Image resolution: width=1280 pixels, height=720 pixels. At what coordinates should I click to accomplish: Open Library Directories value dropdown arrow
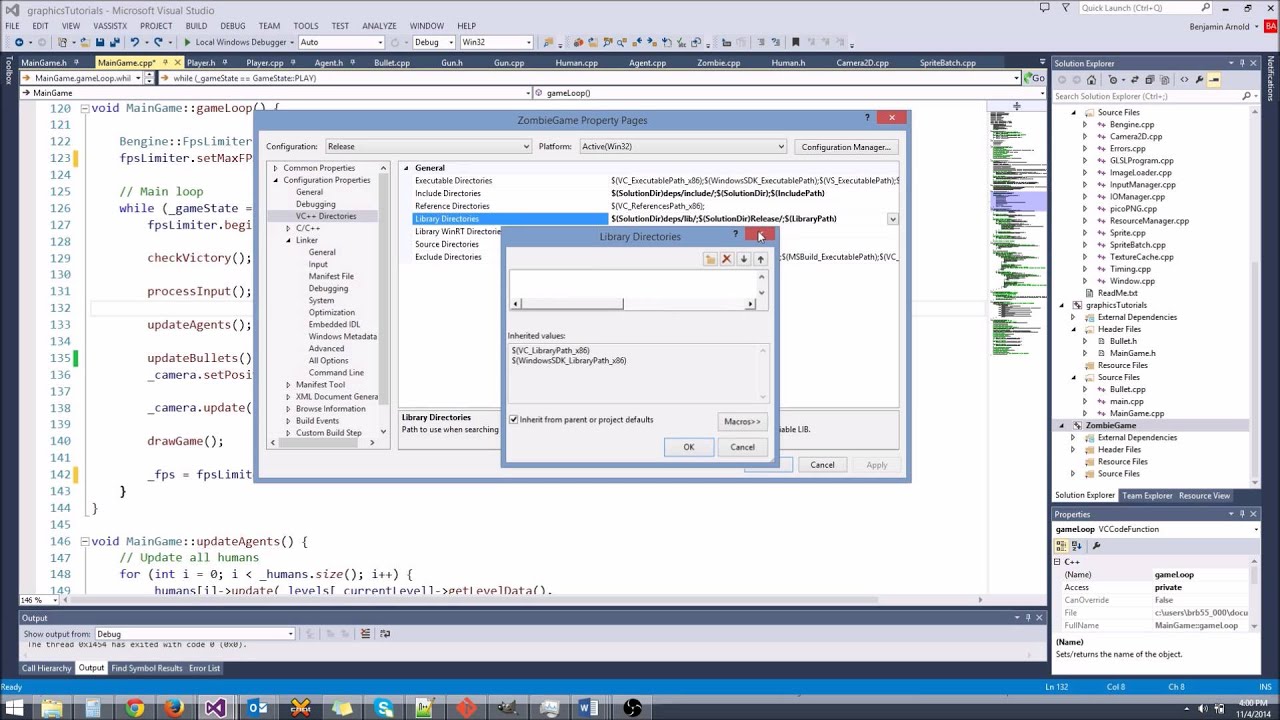[892, 219]
